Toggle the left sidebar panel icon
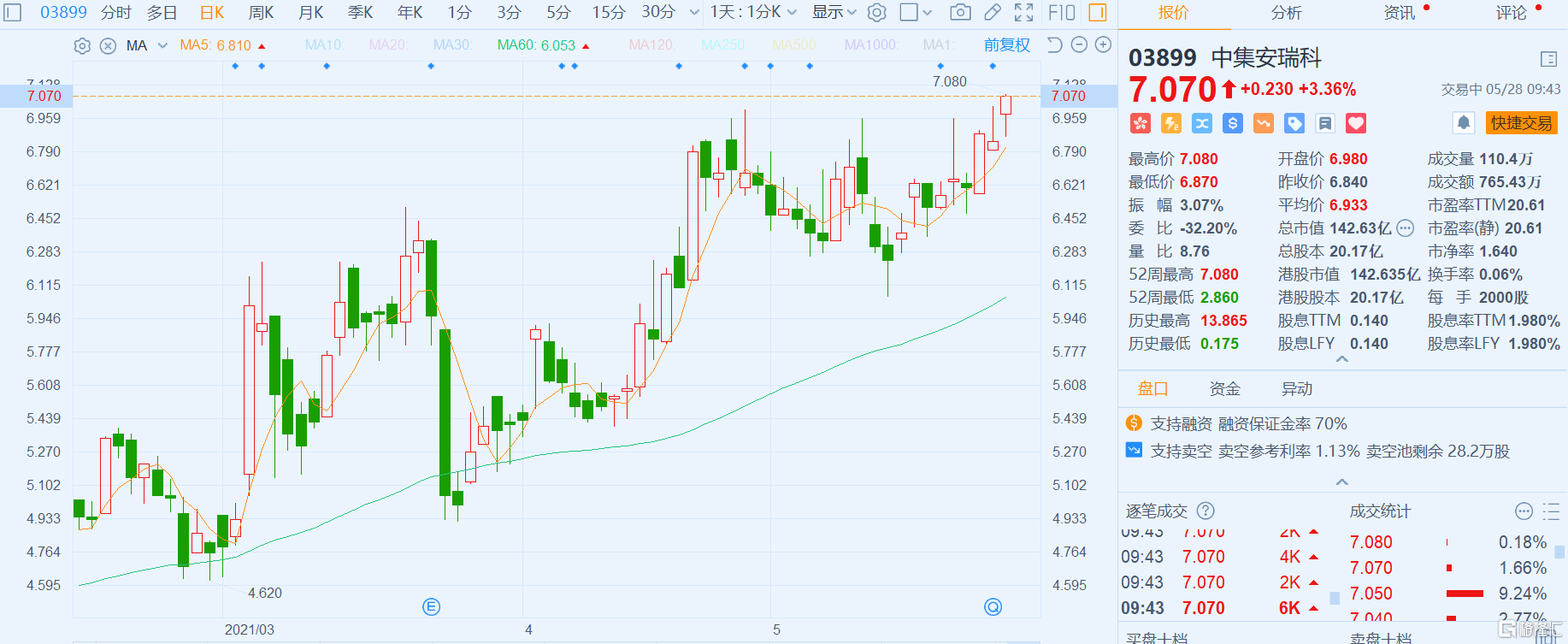Screen dimensions: 1568x644 tap(13, 12)
